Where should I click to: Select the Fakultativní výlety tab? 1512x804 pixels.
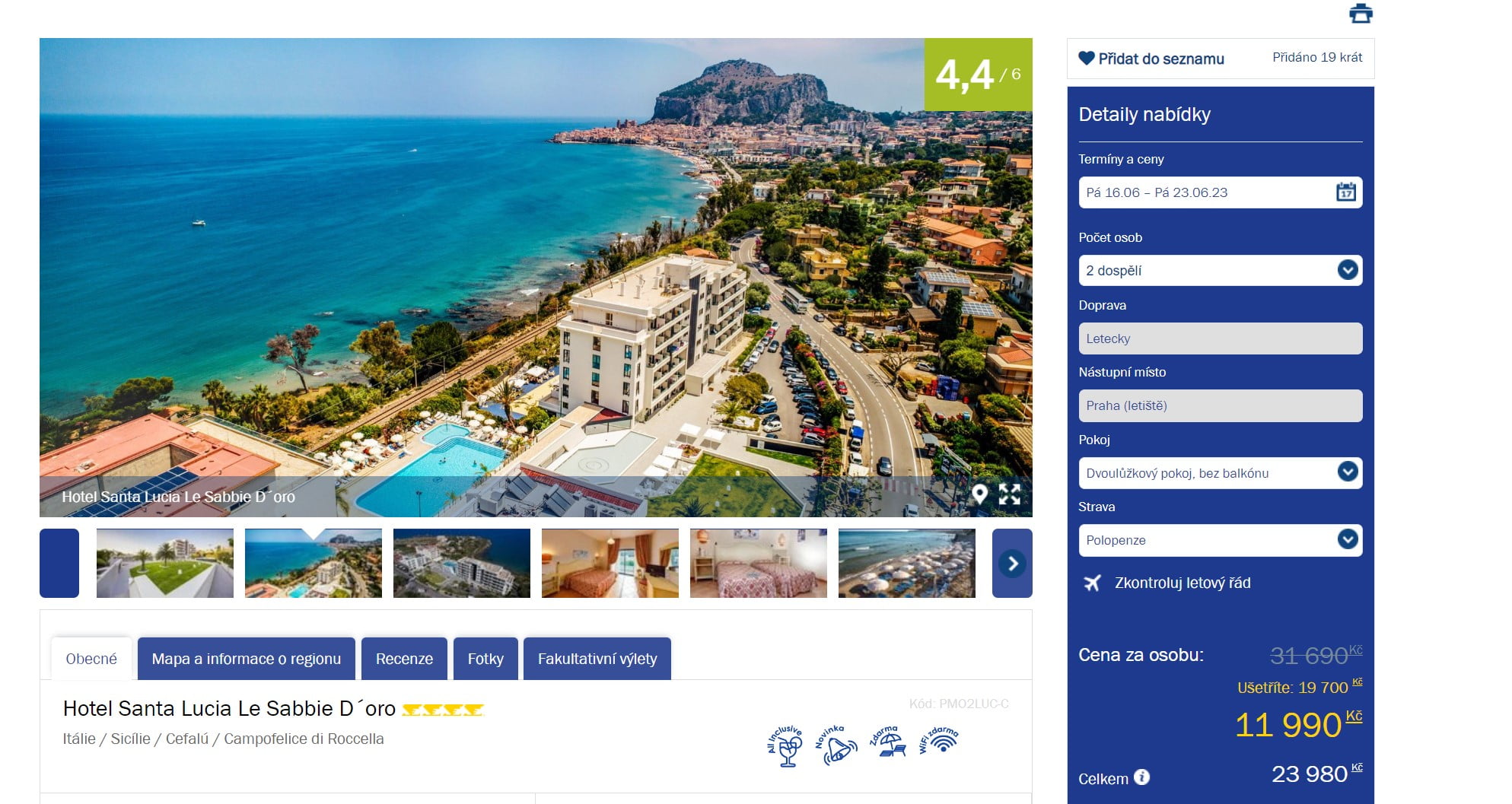597,659
